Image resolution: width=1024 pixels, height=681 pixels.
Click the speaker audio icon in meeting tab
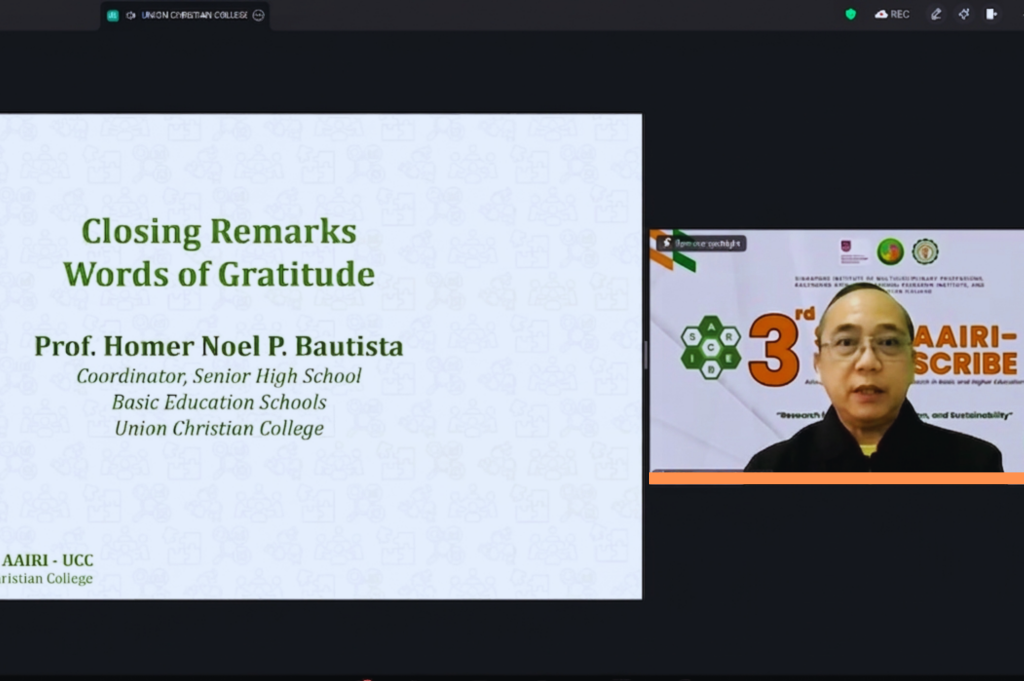pos(131,15)
